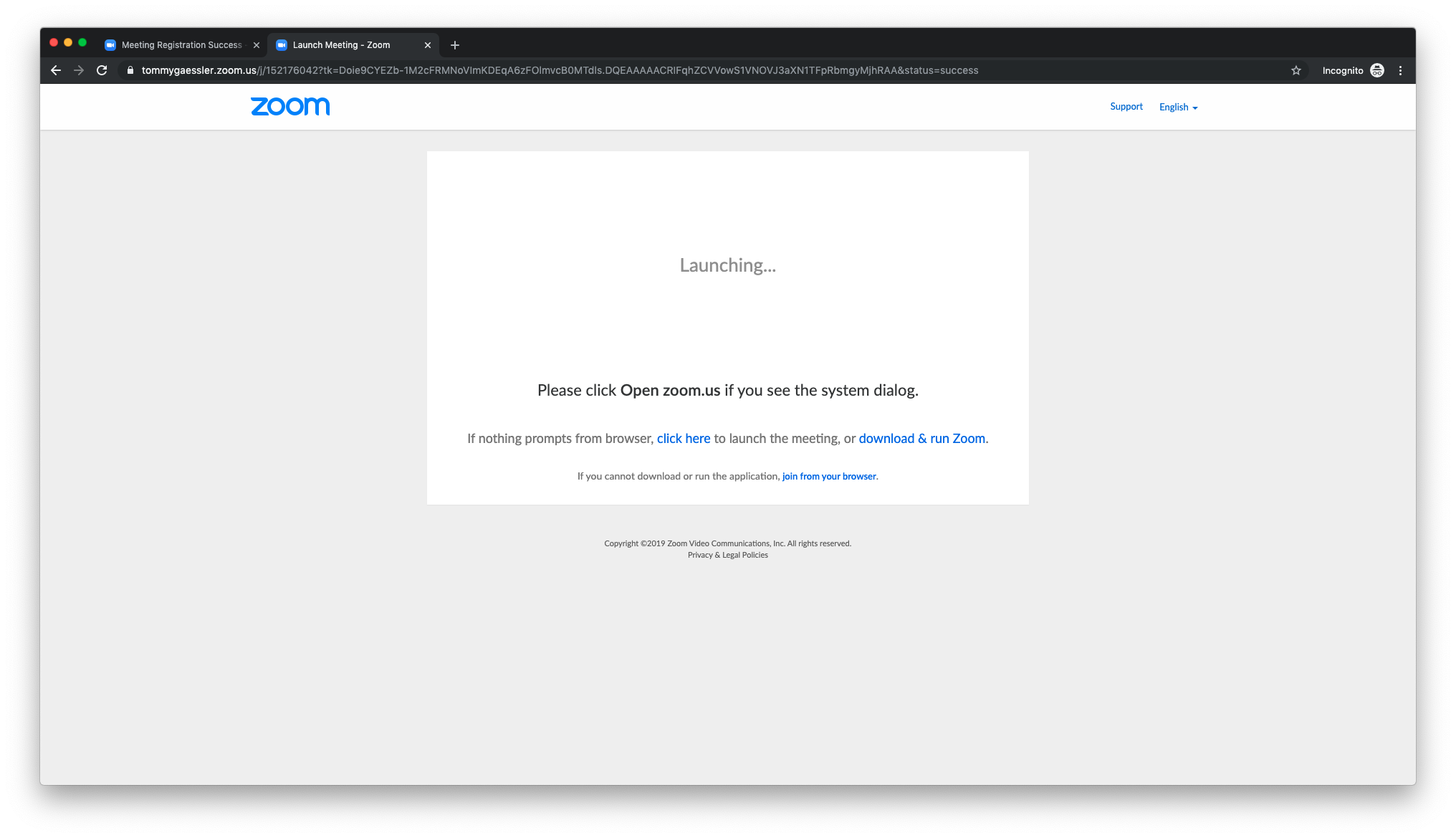Click 'join from your browser' link

(829, 476)
